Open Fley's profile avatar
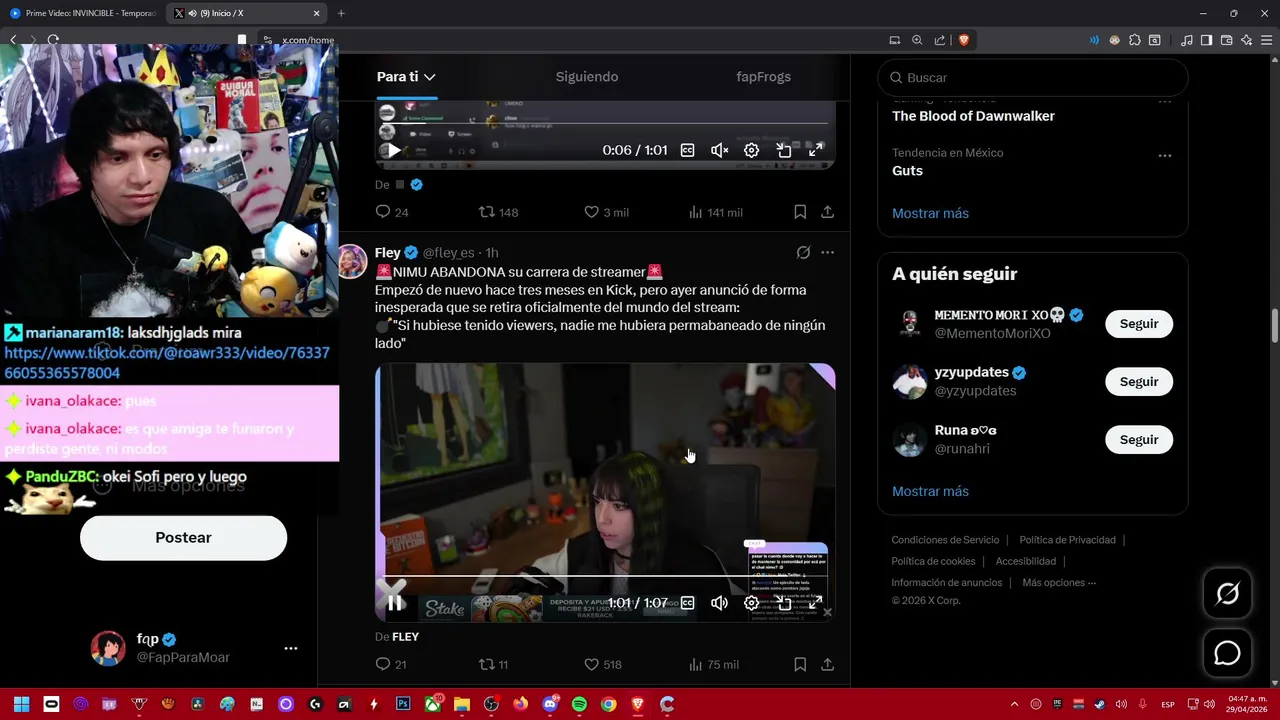 pyautogui.click(x=352, y=262)
